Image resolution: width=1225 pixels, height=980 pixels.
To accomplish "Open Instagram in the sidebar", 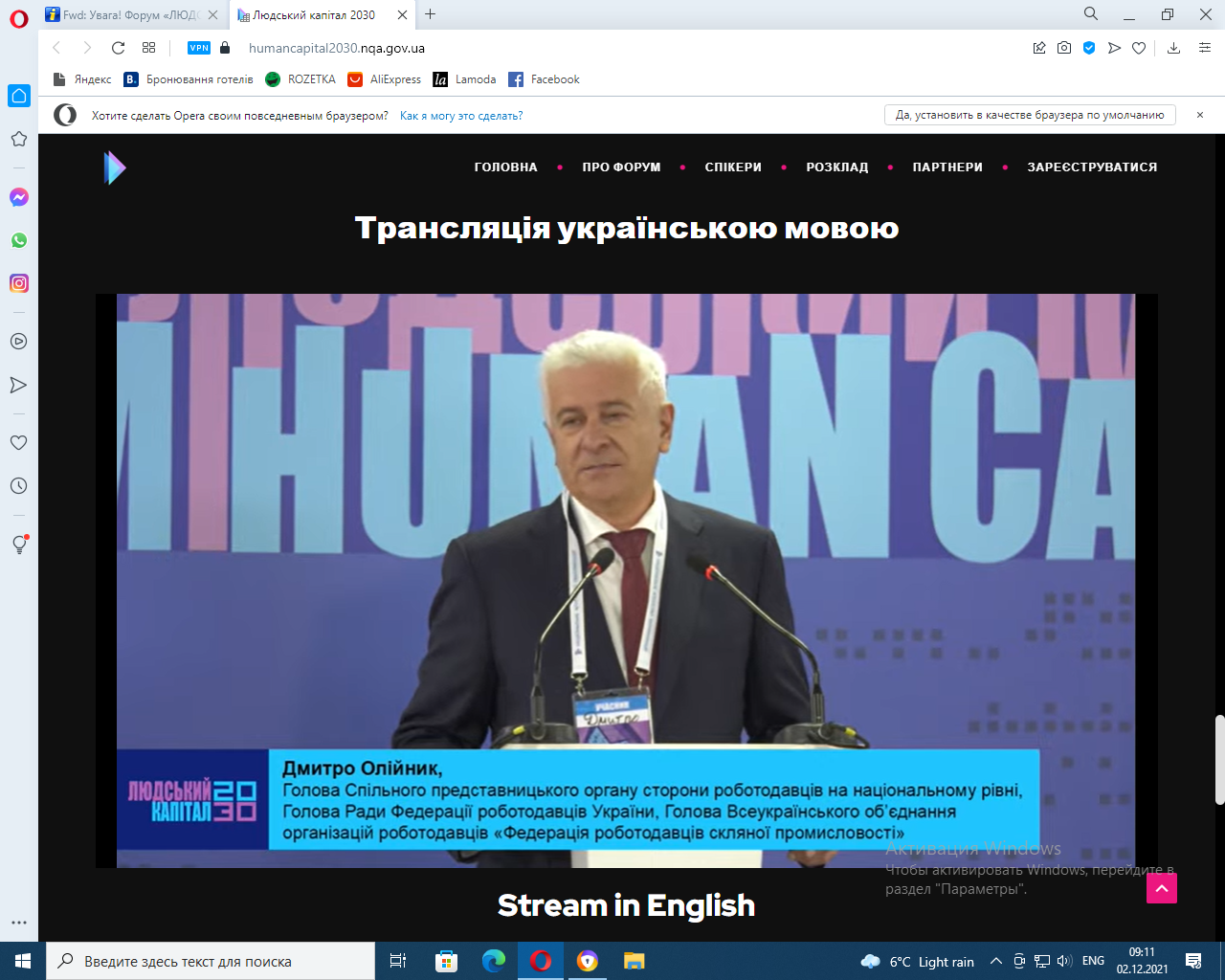I will (19, 283).
